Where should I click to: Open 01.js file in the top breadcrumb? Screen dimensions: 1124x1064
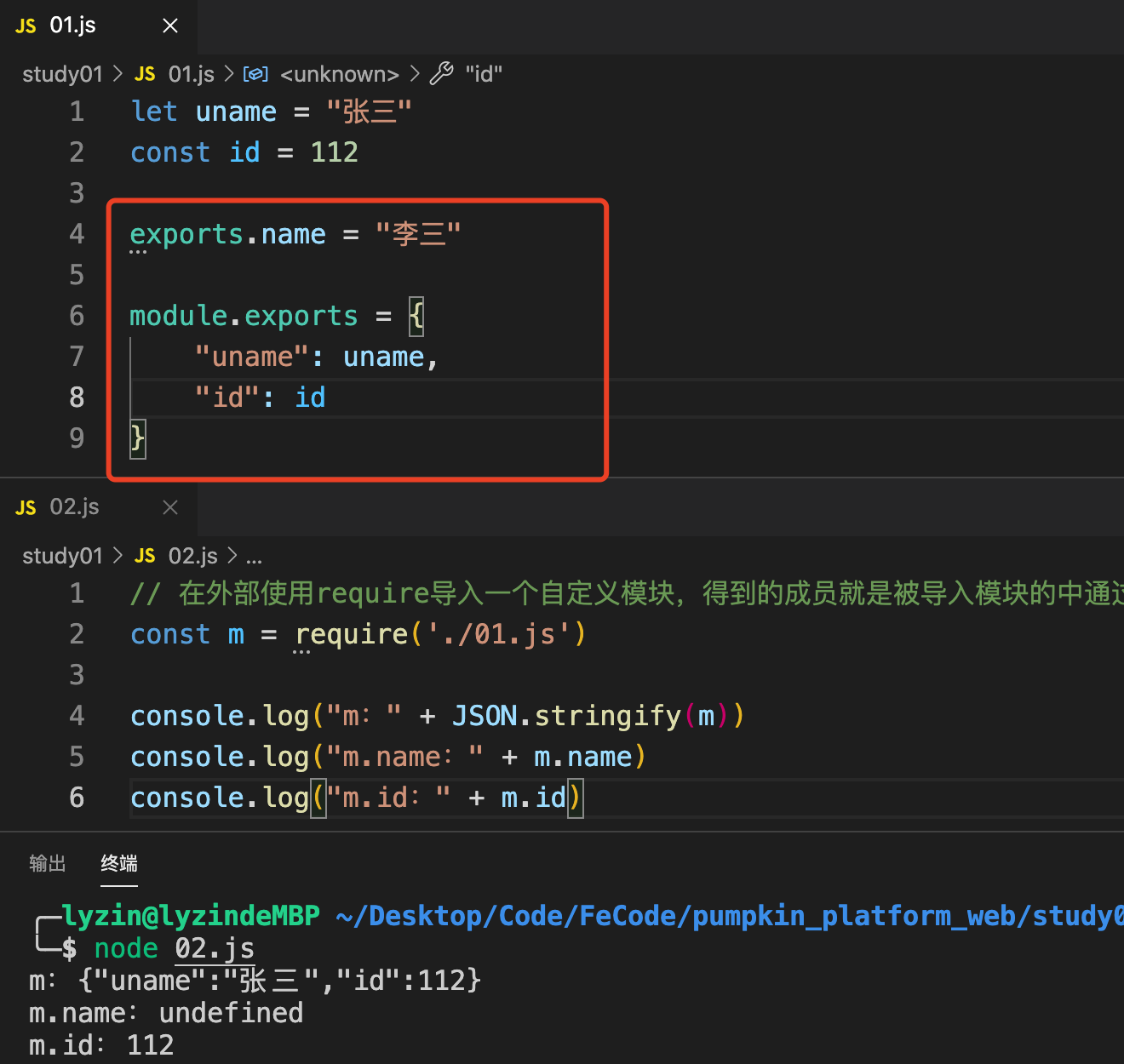(192, 74)
